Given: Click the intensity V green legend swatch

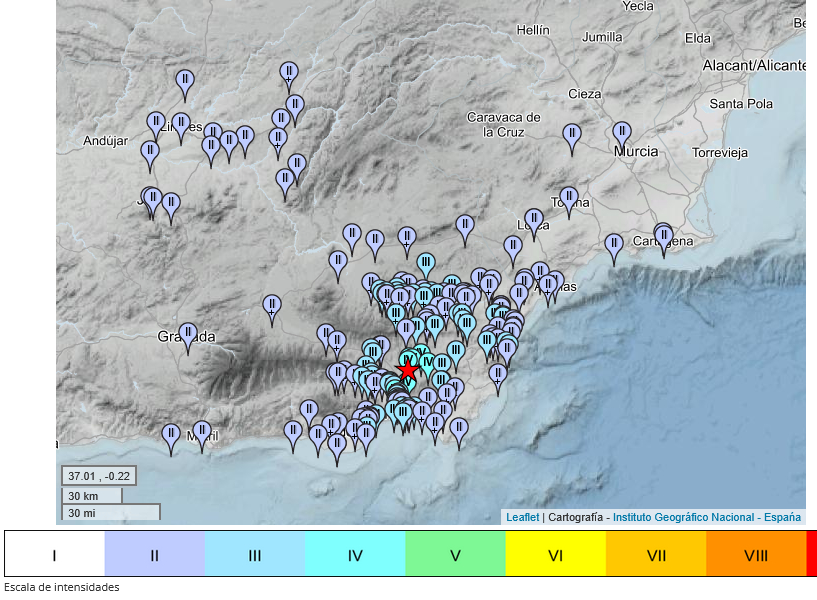Looking at the screenshot, I should point(455,554).
